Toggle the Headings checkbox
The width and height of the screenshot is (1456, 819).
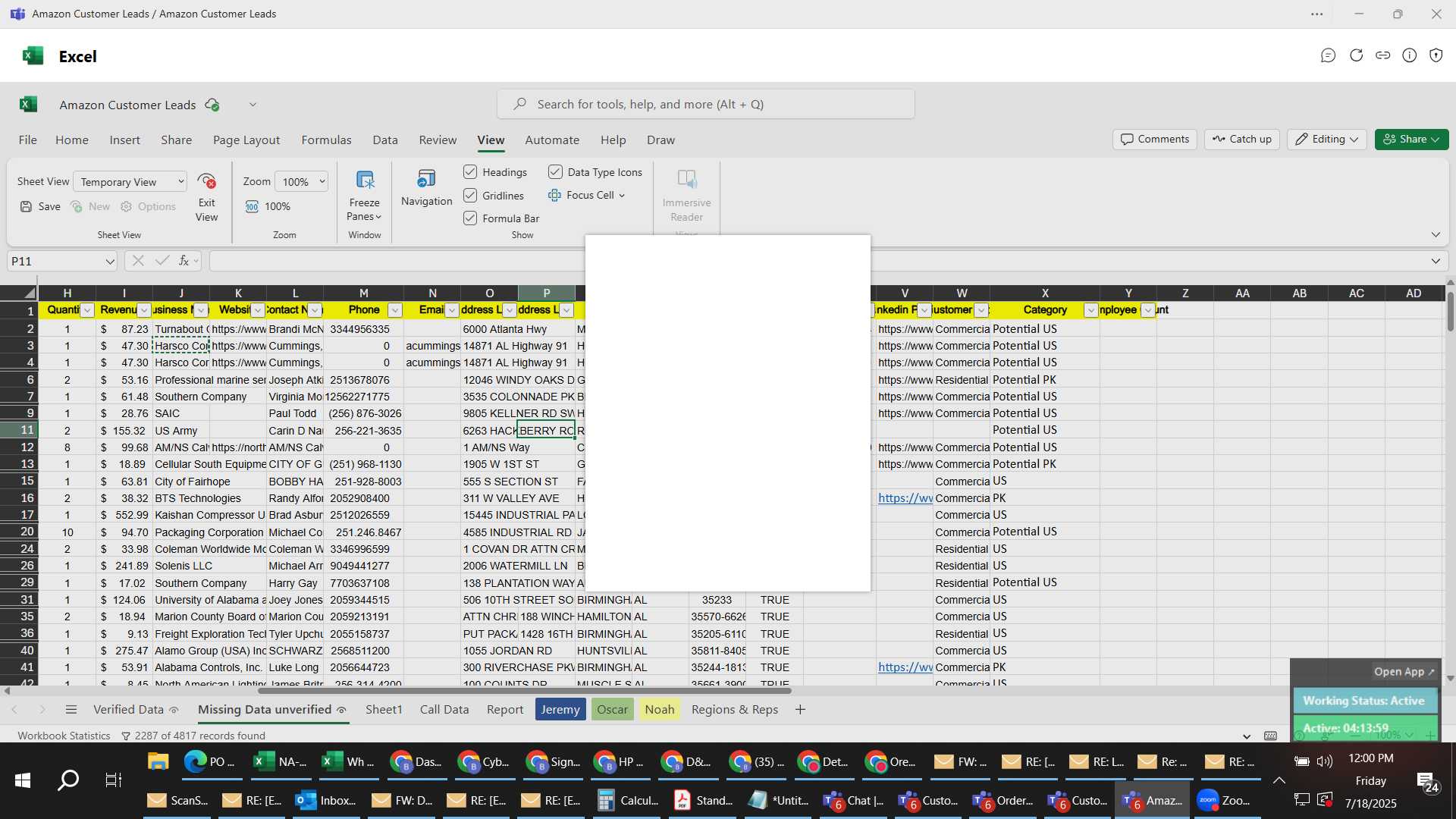click(470, 172)
